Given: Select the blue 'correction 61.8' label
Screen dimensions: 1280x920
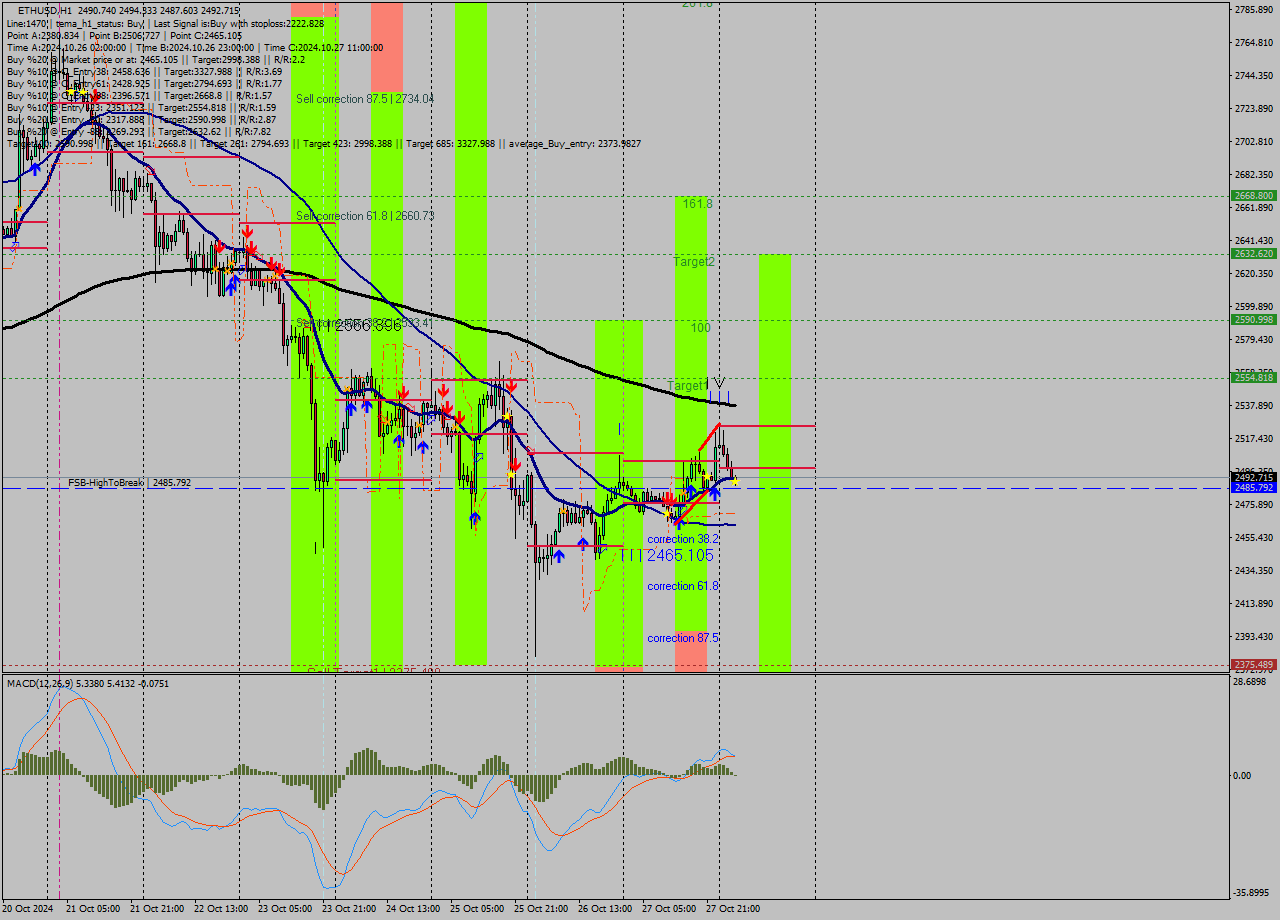Looking at the screenshot, I should pyautogui.click(x=683, y=586).
